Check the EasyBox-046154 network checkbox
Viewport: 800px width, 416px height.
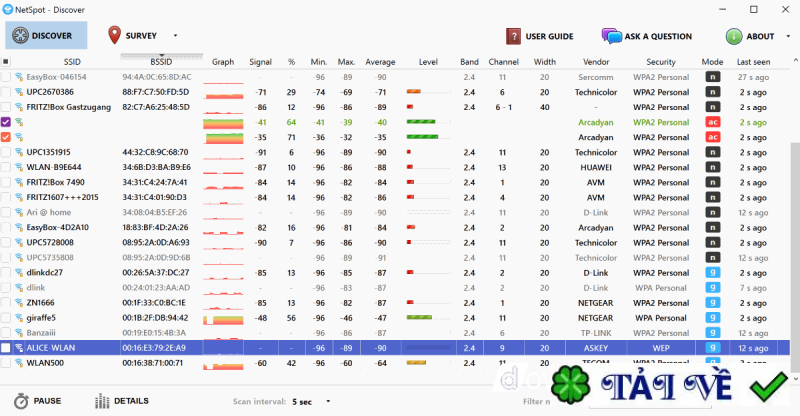click(6, 77)
